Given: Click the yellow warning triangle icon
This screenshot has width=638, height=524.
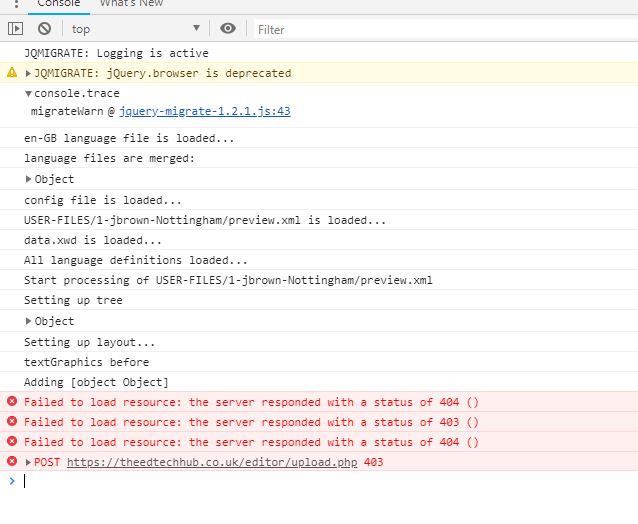Looking at the screenshot, I should point(12,72).
